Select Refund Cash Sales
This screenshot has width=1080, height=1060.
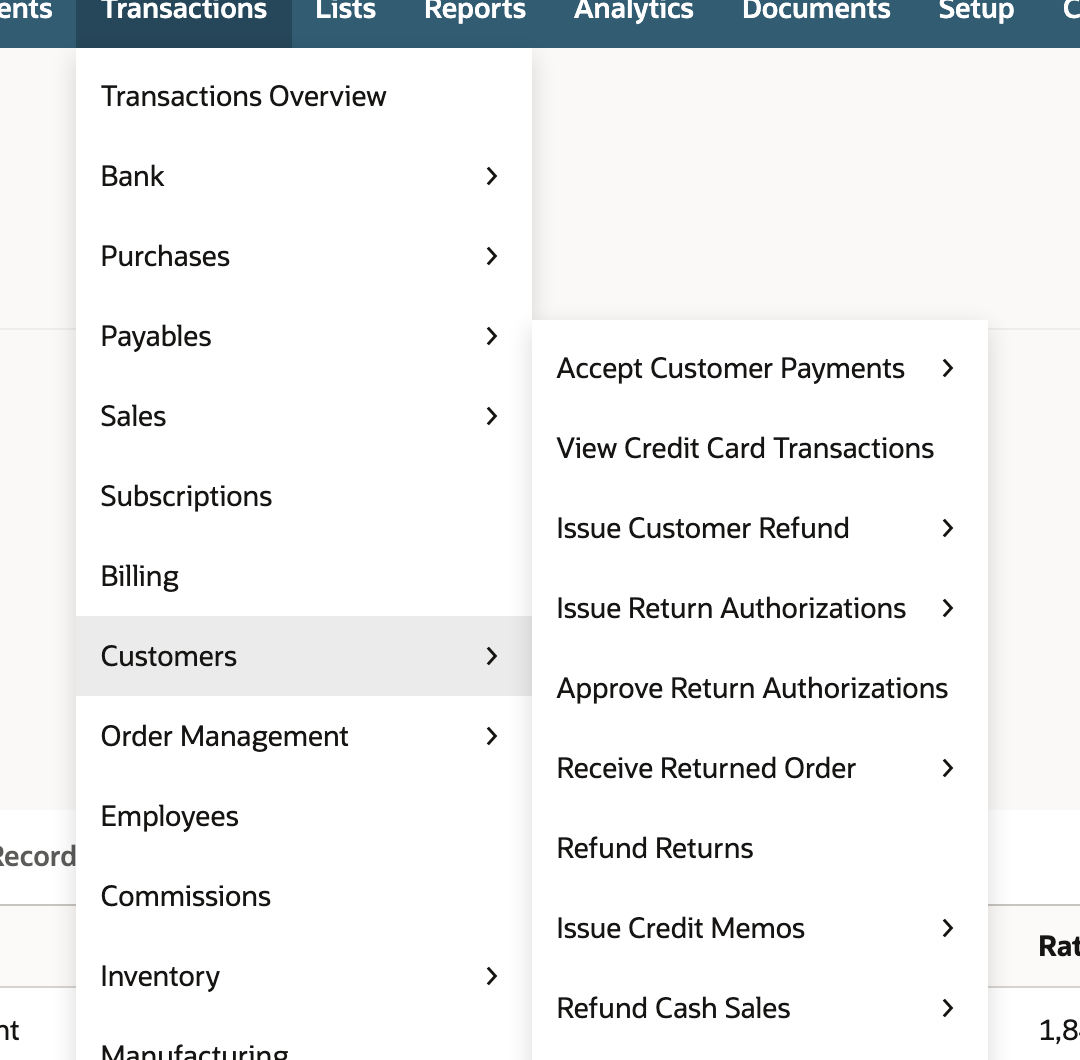760,1008
